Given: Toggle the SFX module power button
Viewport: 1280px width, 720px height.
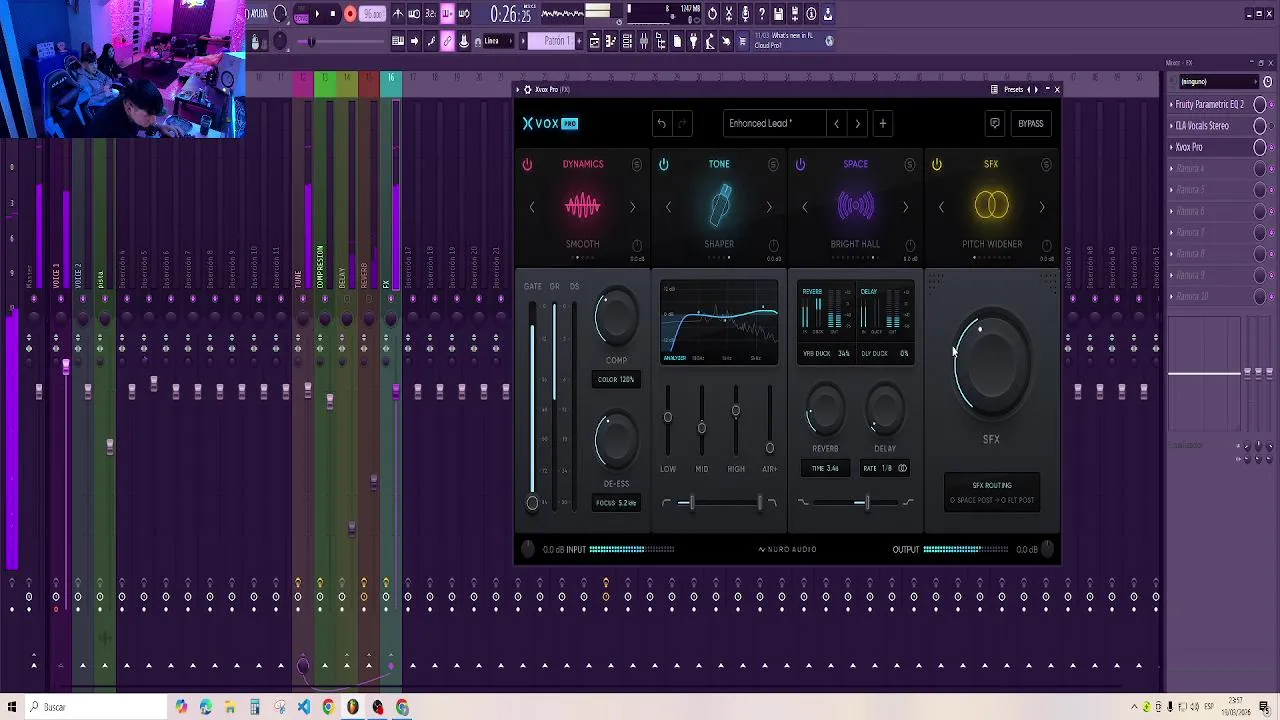Looking at the screenshot, I should tap(936, 164).
